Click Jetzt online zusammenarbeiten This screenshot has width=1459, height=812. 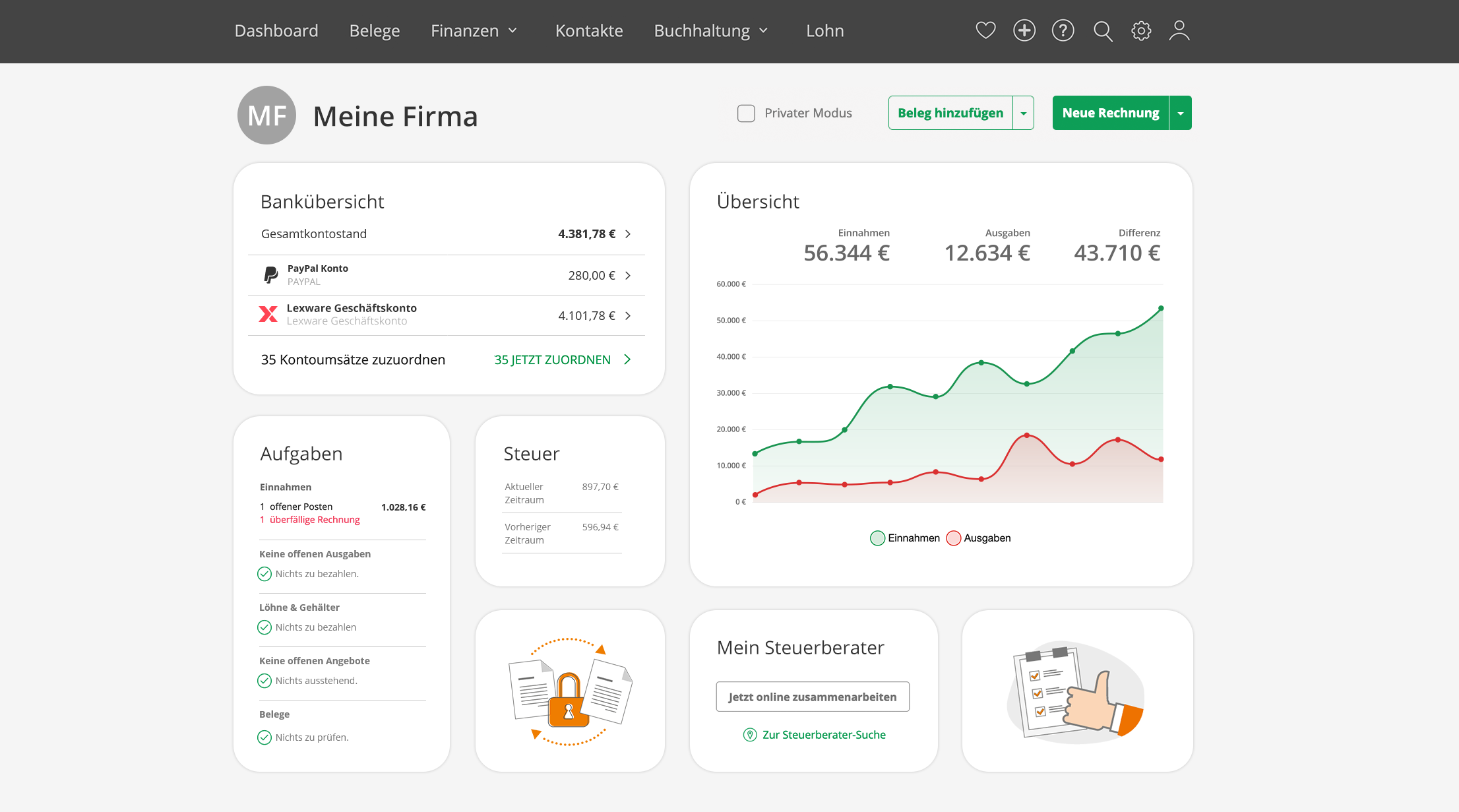coord(812,696)
